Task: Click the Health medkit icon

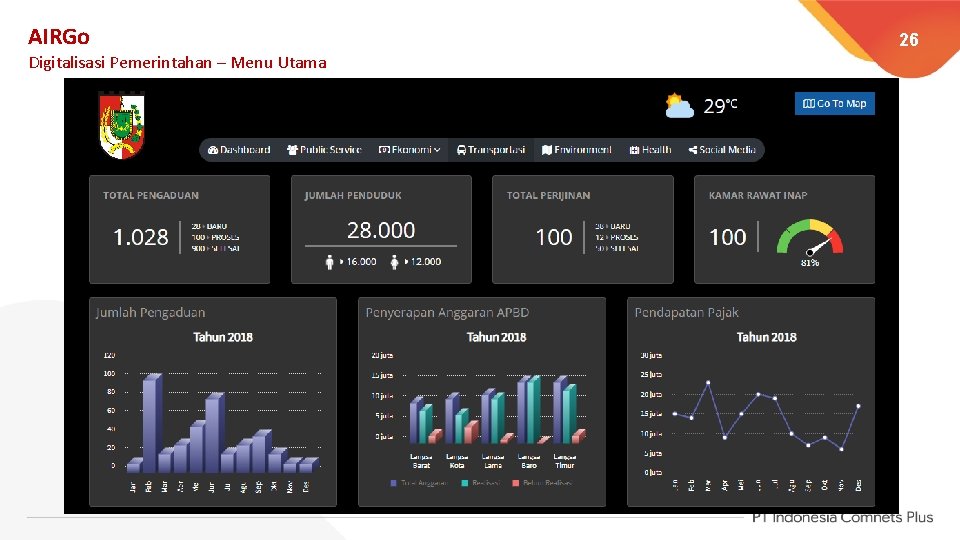Action: [634, 150]
